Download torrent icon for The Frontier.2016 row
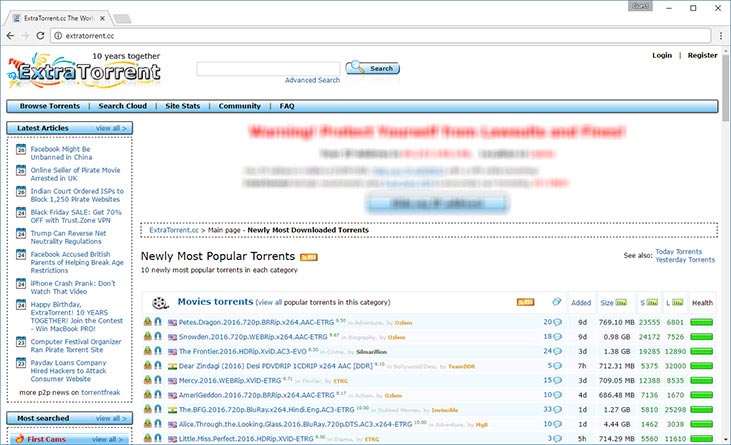This screenshot has height=445, width=731. (x=148, y=350)
